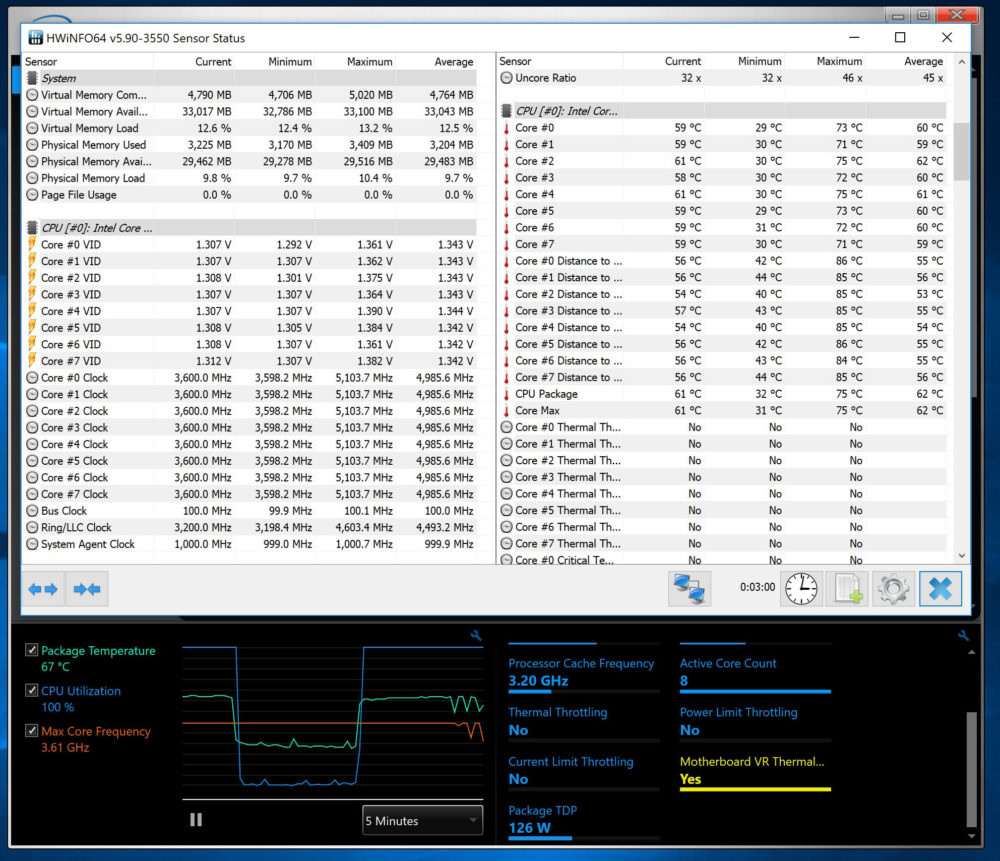Minimize the HWiNFO64 Sensor Status window

(x=855, y=38)
